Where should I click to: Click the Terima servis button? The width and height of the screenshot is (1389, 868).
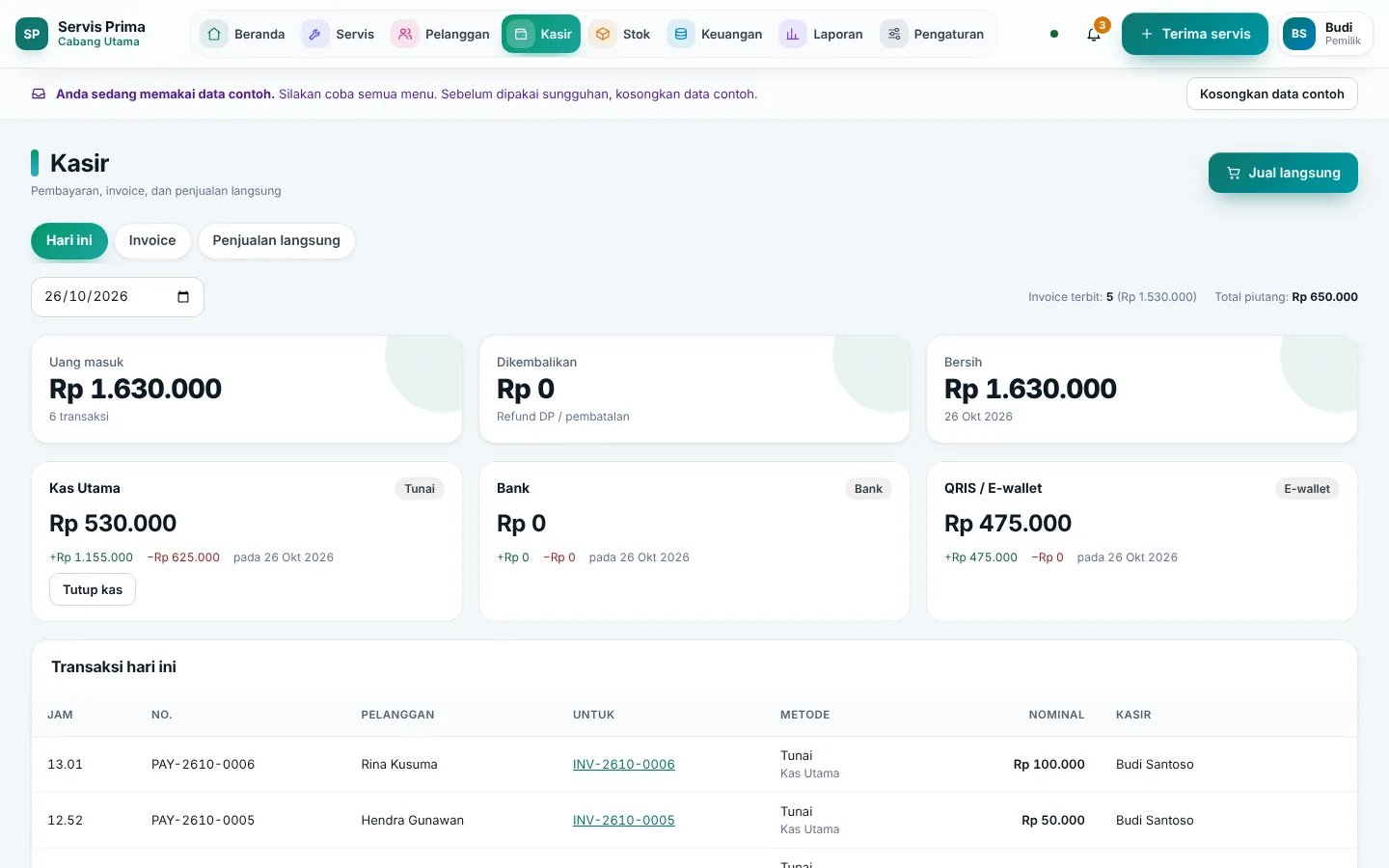coord(1195,34)
